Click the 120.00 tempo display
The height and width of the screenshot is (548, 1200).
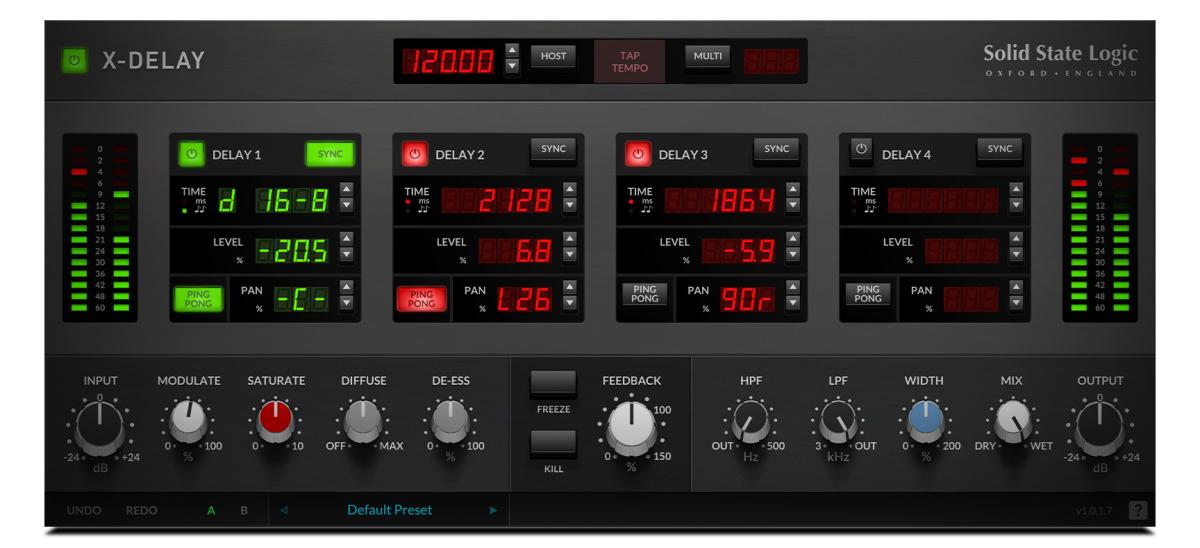tap(449, 62)
